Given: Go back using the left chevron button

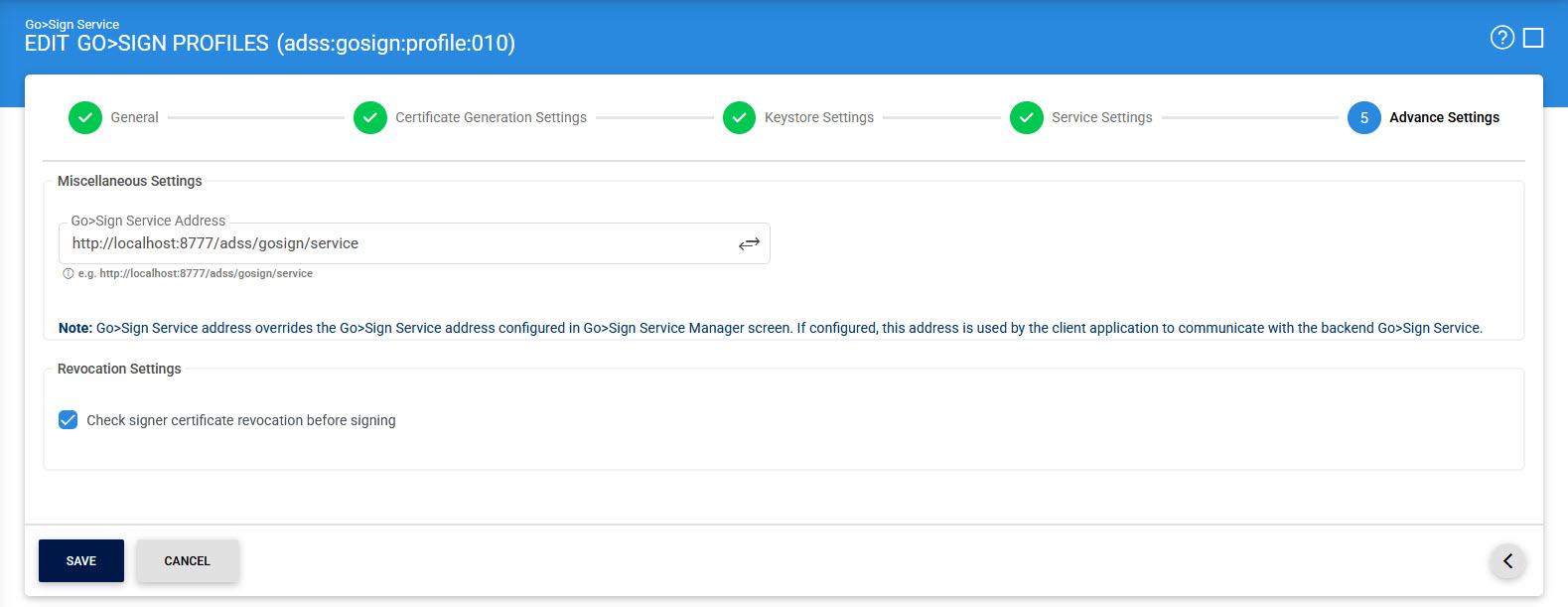Looking at the screenshot, I should (x=1507, y=561).
